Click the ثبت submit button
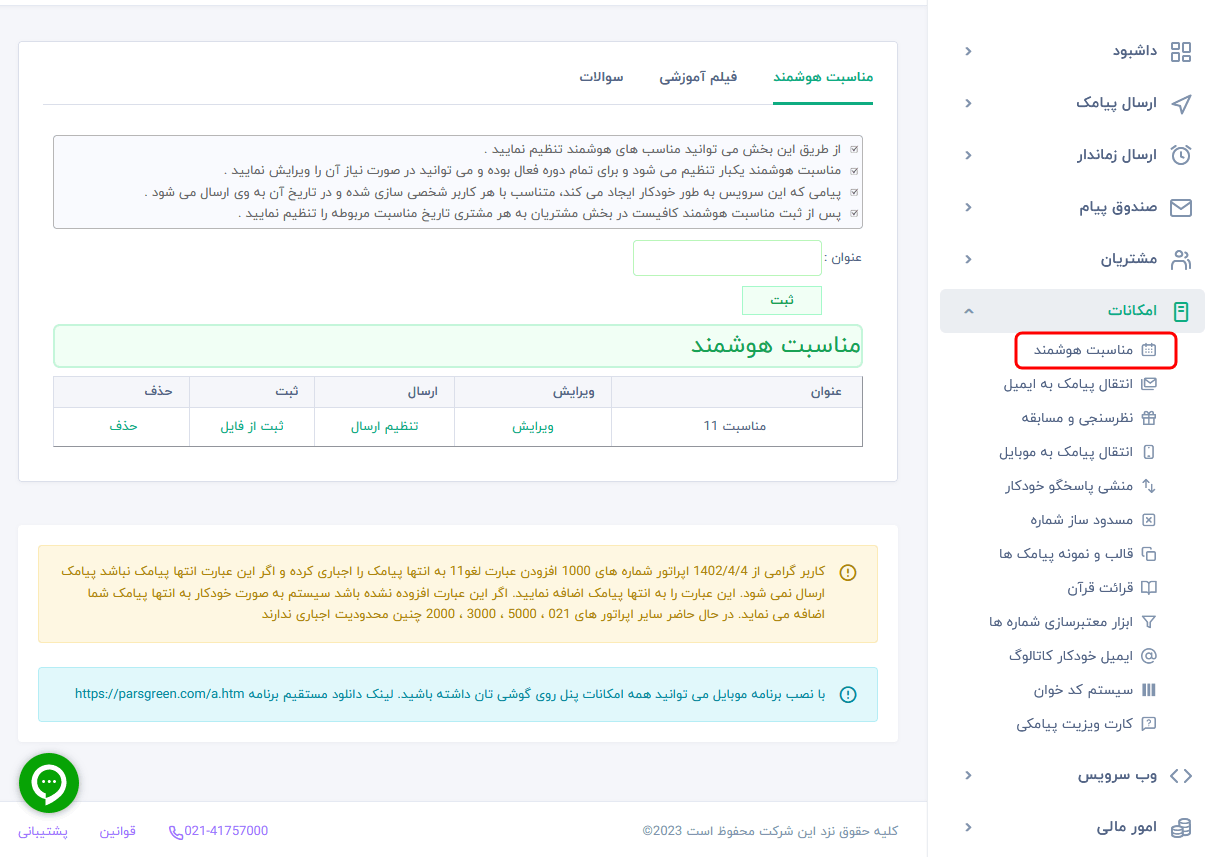The width and height of the screenshot is (1212, 857). pyautogui.click(x=781, y=300)
